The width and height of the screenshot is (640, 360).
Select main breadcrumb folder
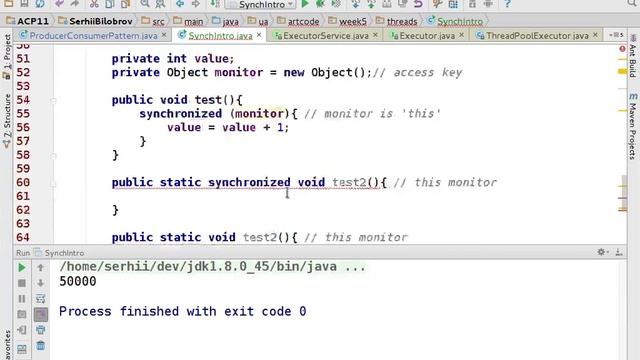(x=188, y=21)
